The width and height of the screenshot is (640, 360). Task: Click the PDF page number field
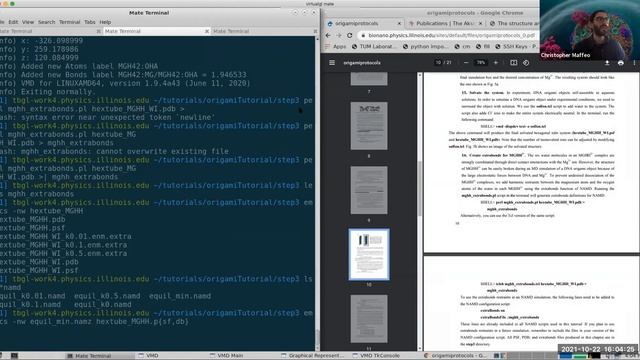(x=438, y=63)
